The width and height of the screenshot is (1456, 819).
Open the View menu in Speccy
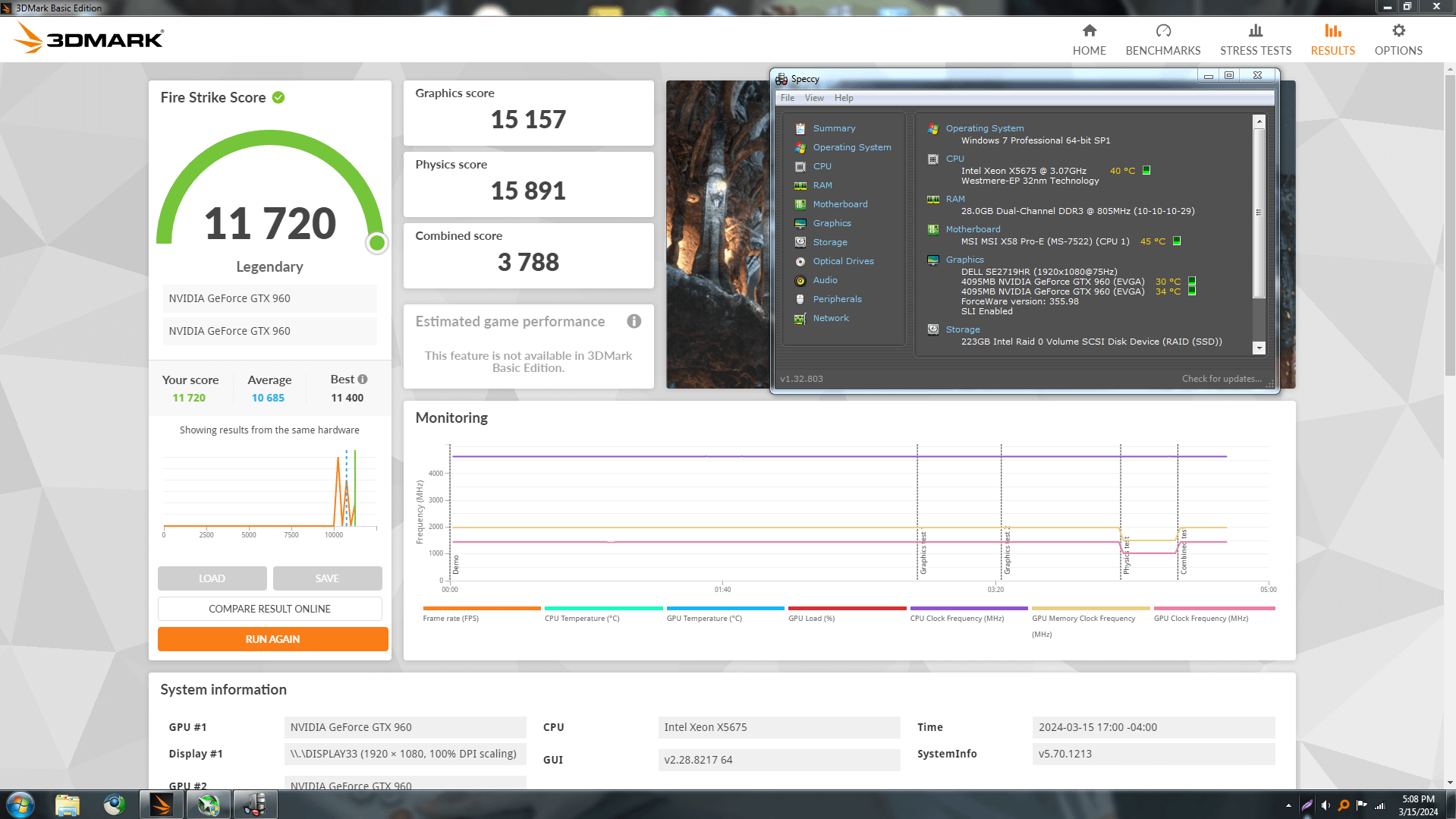(814, 98)
